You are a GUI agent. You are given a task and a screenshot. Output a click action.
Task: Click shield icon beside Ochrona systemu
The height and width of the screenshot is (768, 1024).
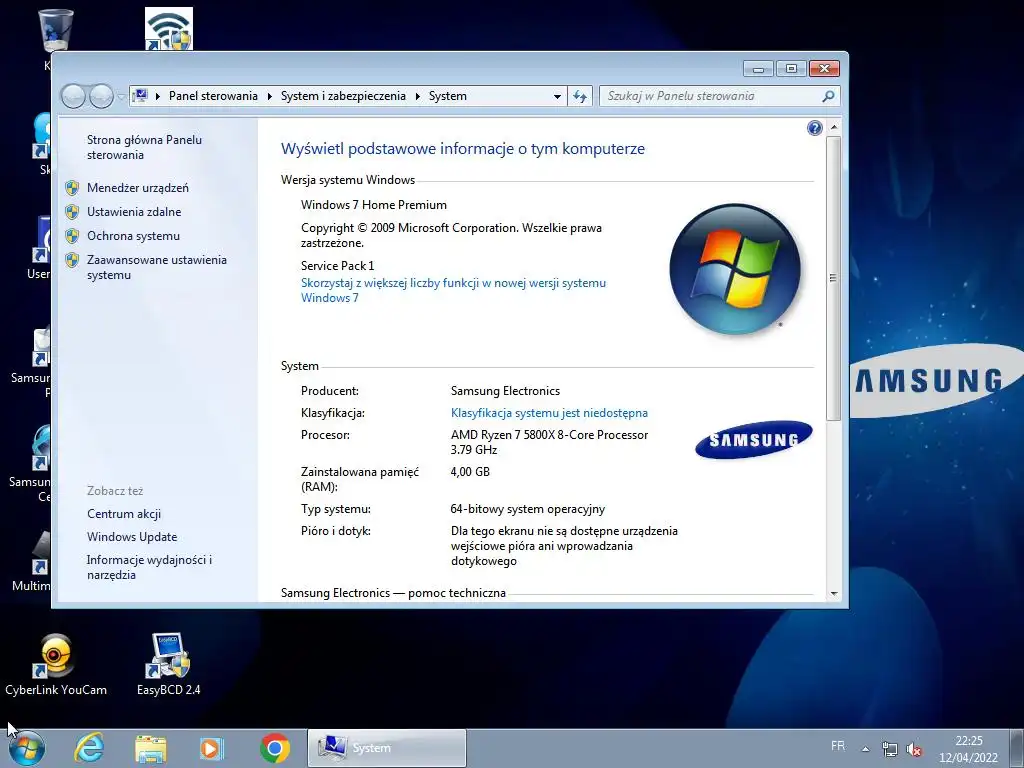click(72, 236)
